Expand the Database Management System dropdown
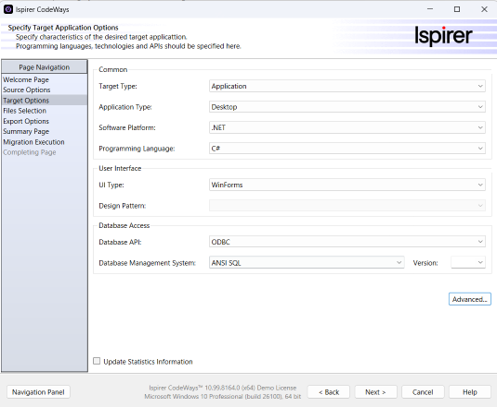The height and width of the screenshot is (407, 497). coord(307,263)
